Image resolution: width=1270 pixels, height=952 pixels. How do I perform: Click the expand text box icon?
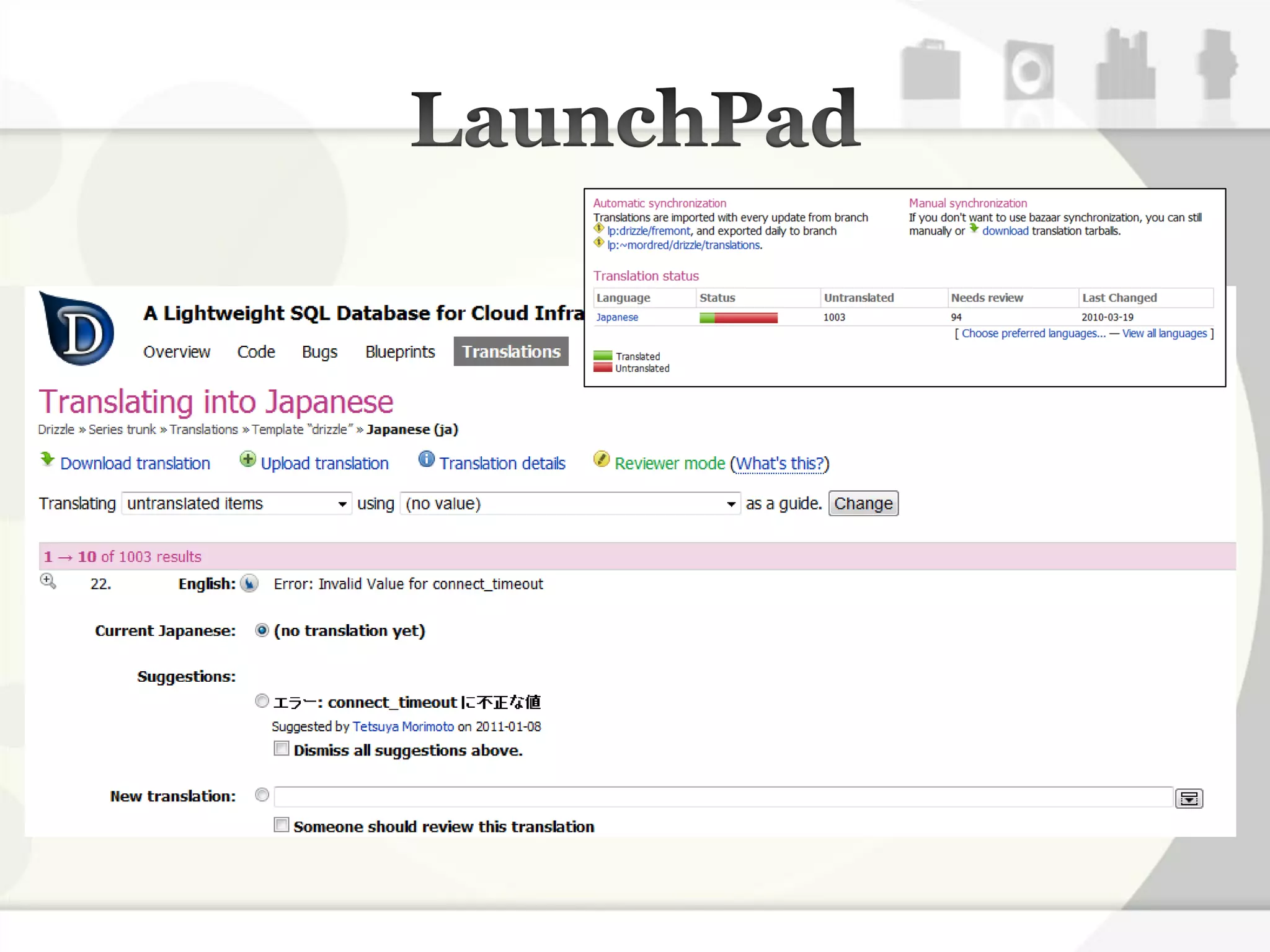[1188, 798]
